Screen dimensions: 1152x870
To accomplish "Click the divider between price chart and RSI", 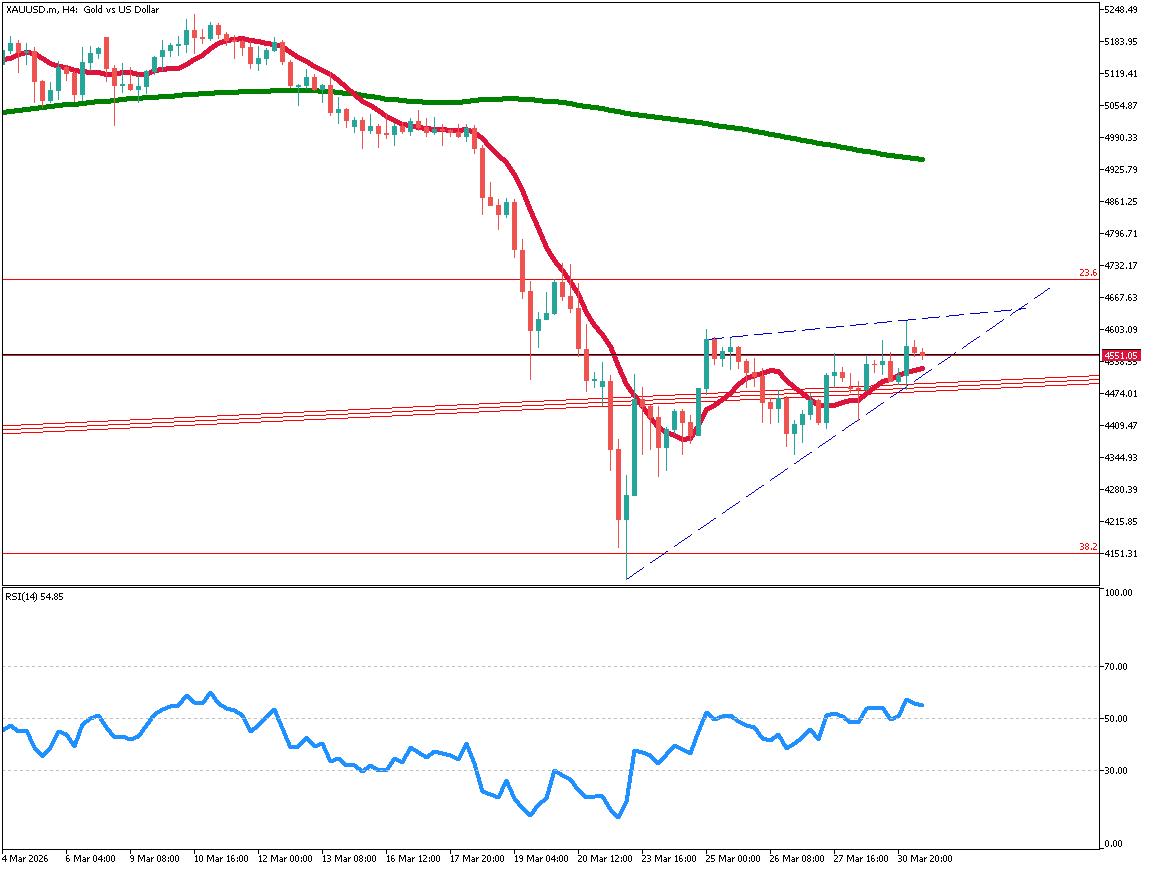I will coord(550,586).
